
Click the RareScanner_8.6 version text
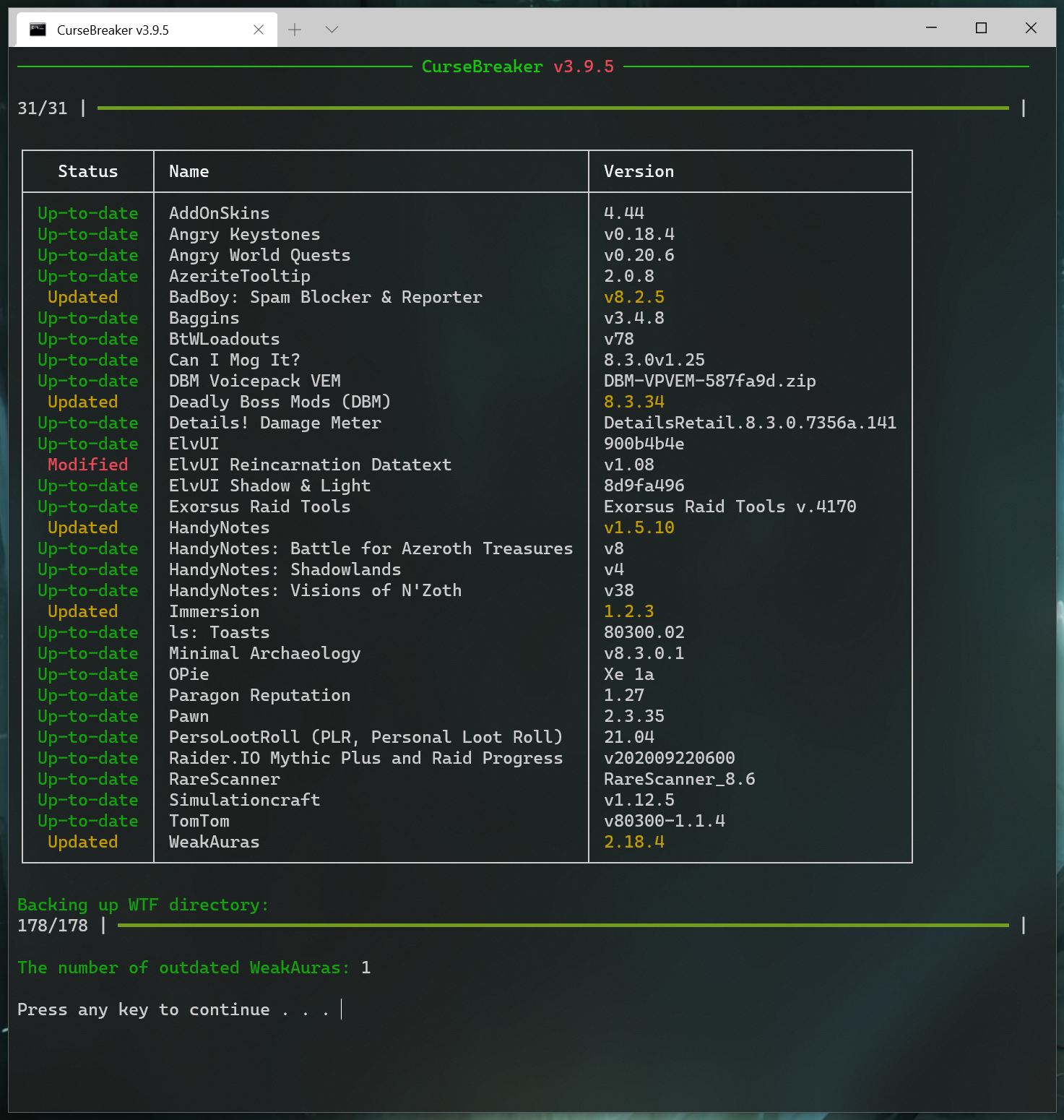click(680, 779)
